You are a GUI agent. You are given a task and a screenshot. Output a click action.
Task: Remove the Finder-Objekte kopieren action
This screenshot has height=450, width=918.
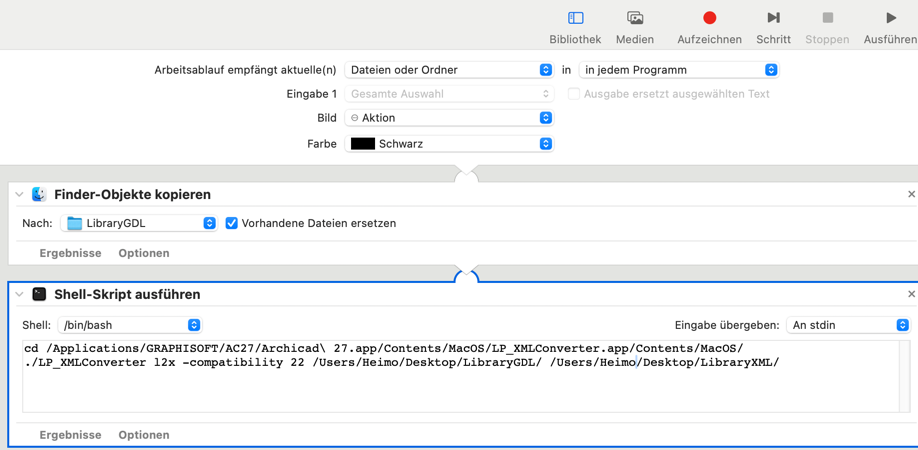point(911,194)
